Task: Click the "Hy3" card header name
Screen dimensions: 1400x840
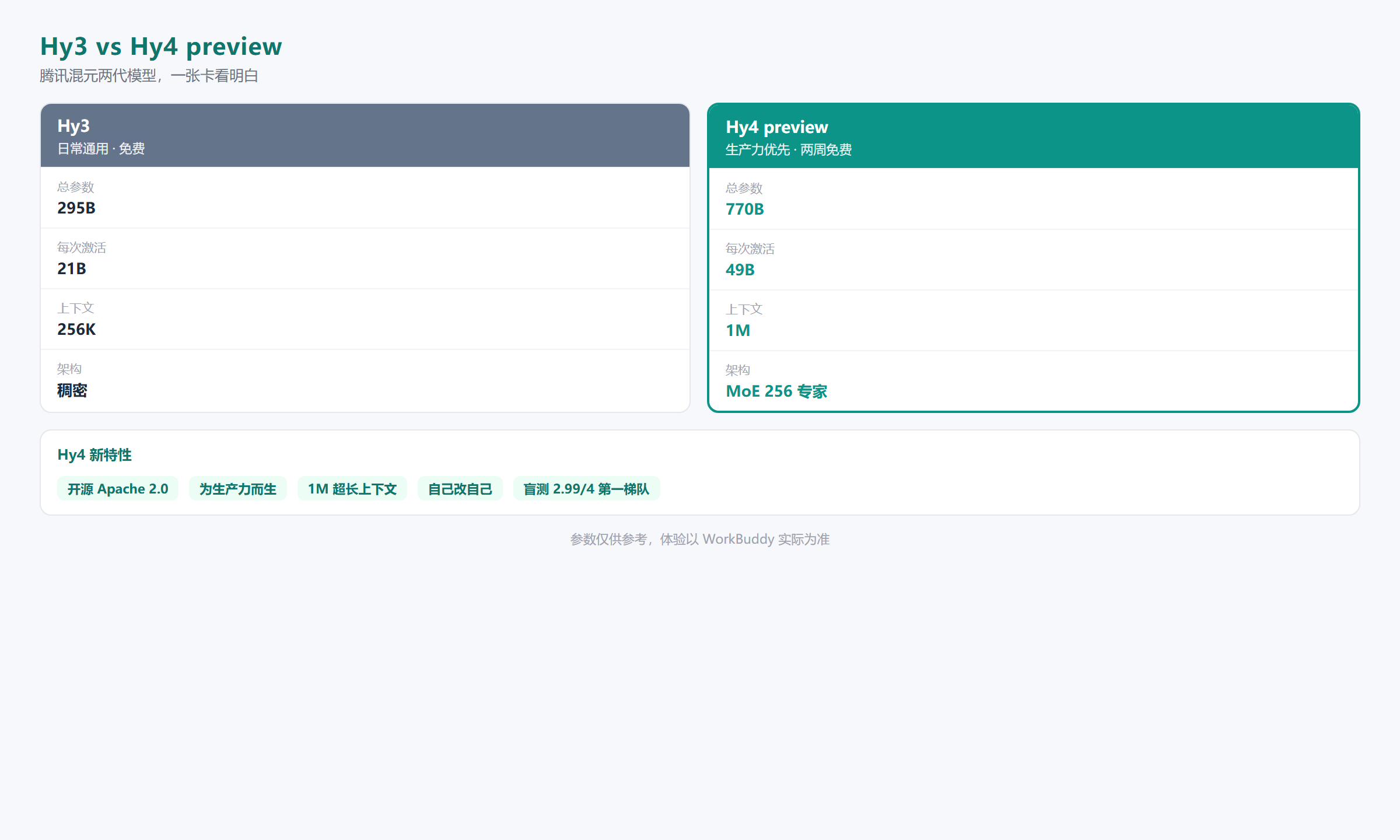Action: coord(73,126)
